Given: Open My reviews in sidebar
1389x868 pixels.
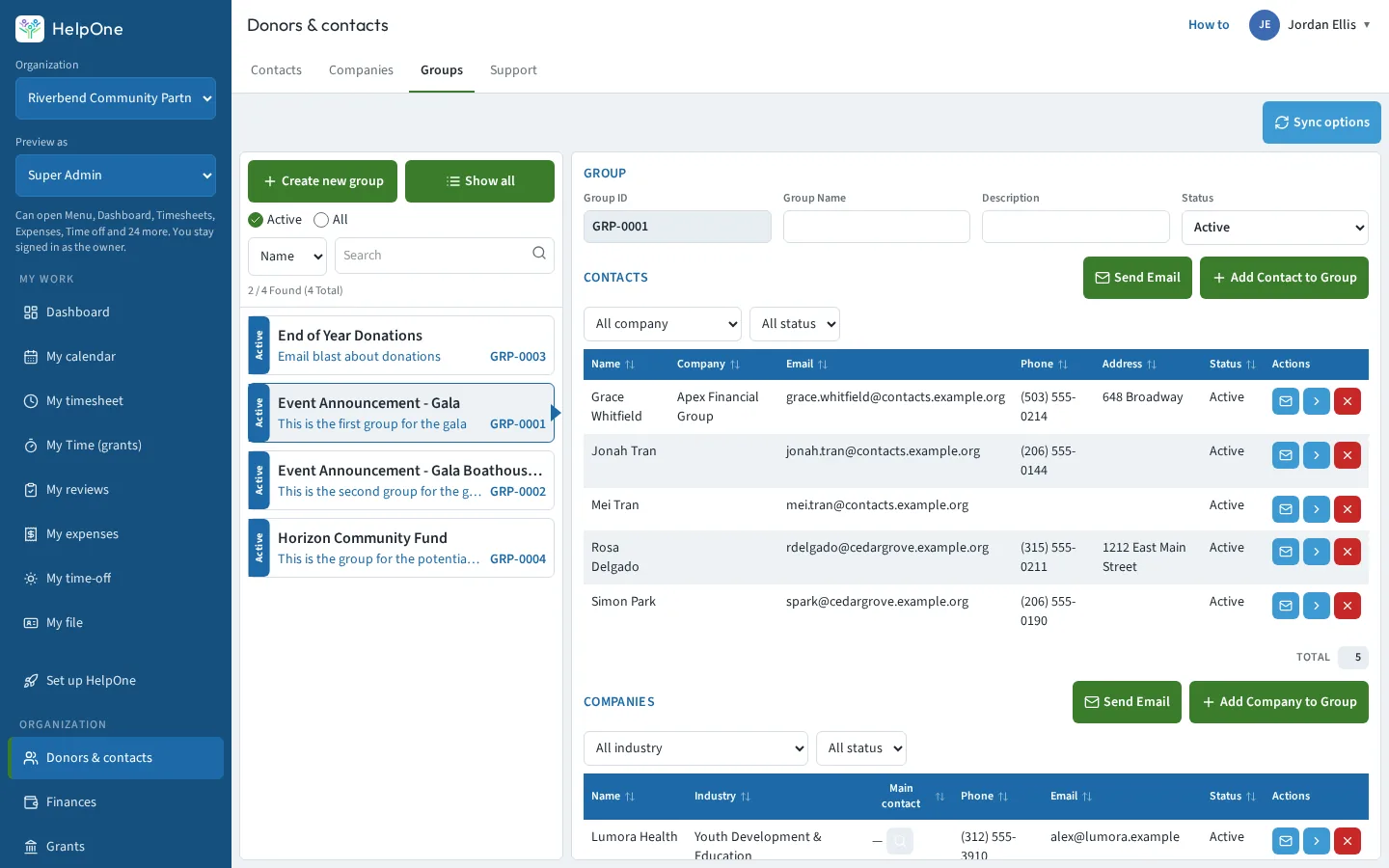Looking at the screenshot, I should [116, 490].
